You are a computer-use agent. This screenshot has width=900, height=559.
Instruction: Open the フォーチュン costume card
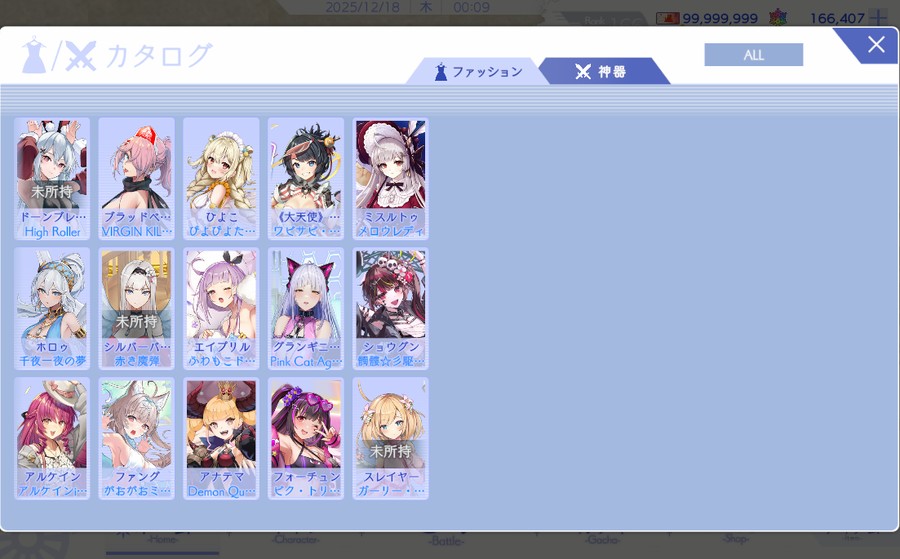coord(306,438)
